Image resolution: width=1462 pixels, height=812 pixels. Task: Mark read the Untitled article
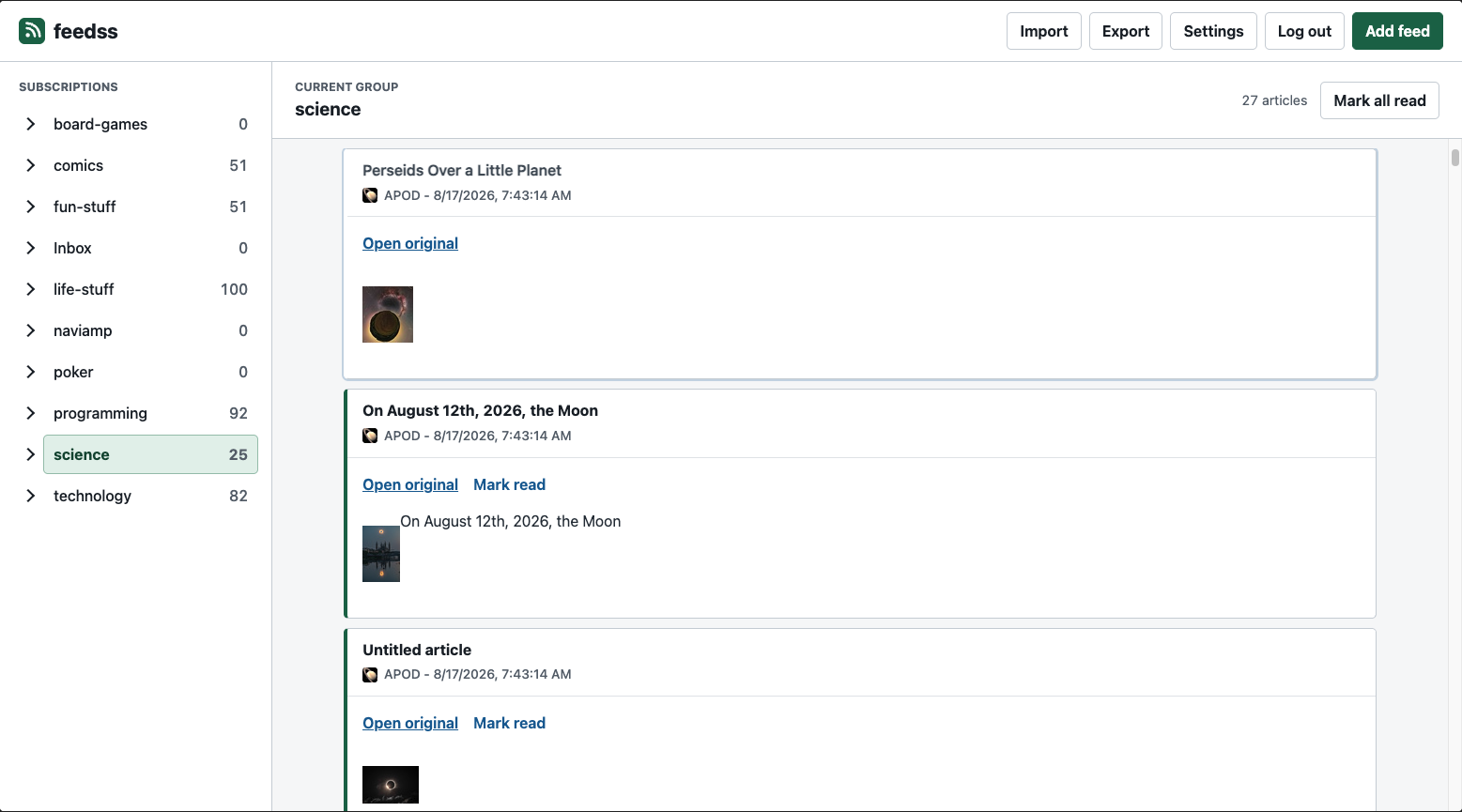509,723
